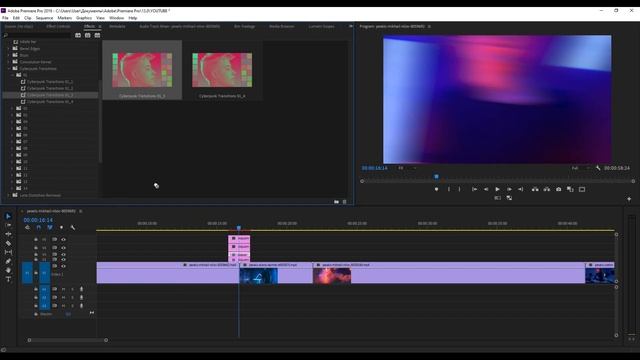Click the Lift button

[x=535, y=189]
